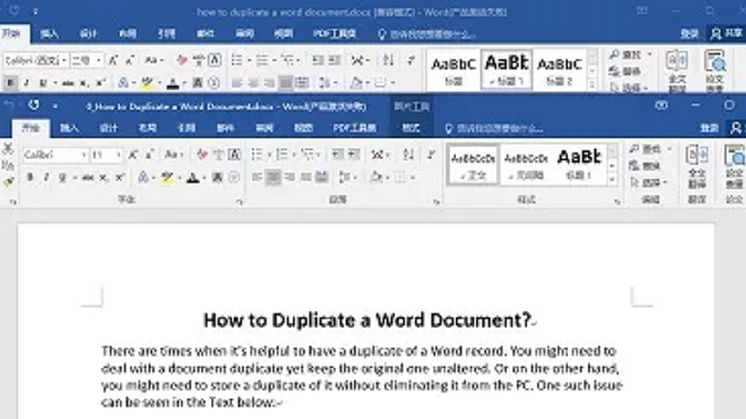
Task: Click Share (共享) in back window
Action: point(726,34)
